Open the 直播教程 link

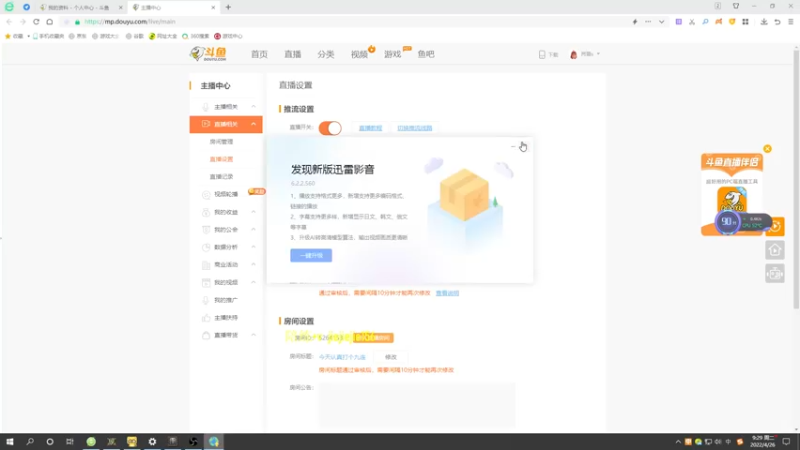click(370, 128)
